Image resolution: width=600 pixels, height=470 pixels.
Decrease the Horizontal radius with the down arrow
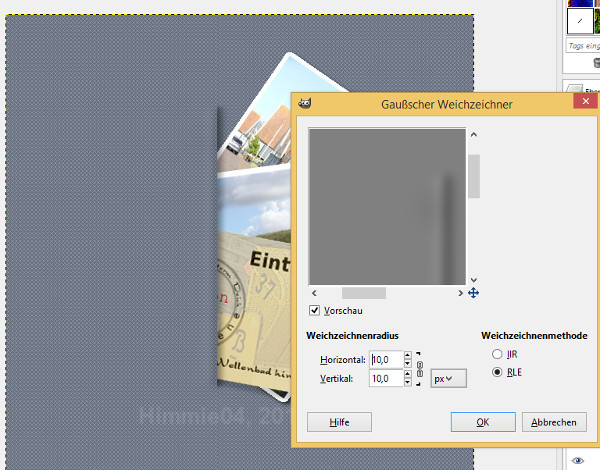408,364
